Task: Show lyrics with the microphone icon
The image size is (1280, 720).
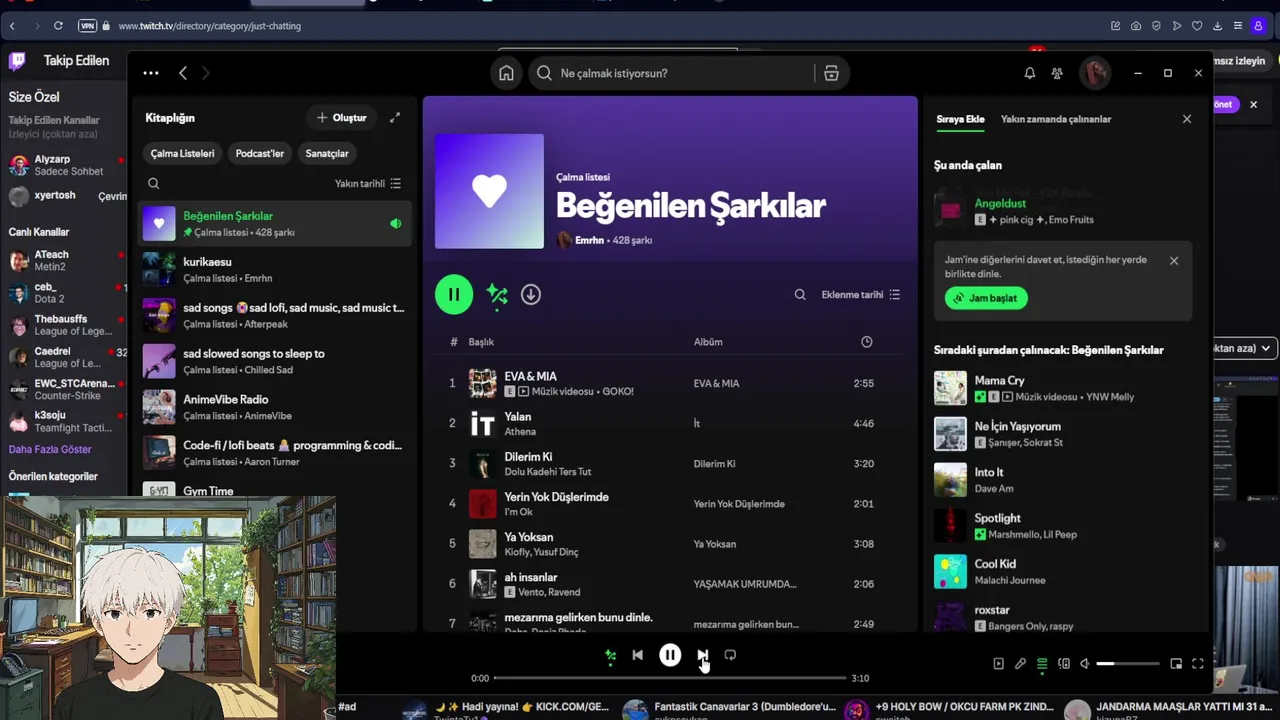Action: [x=1020, y=664]
